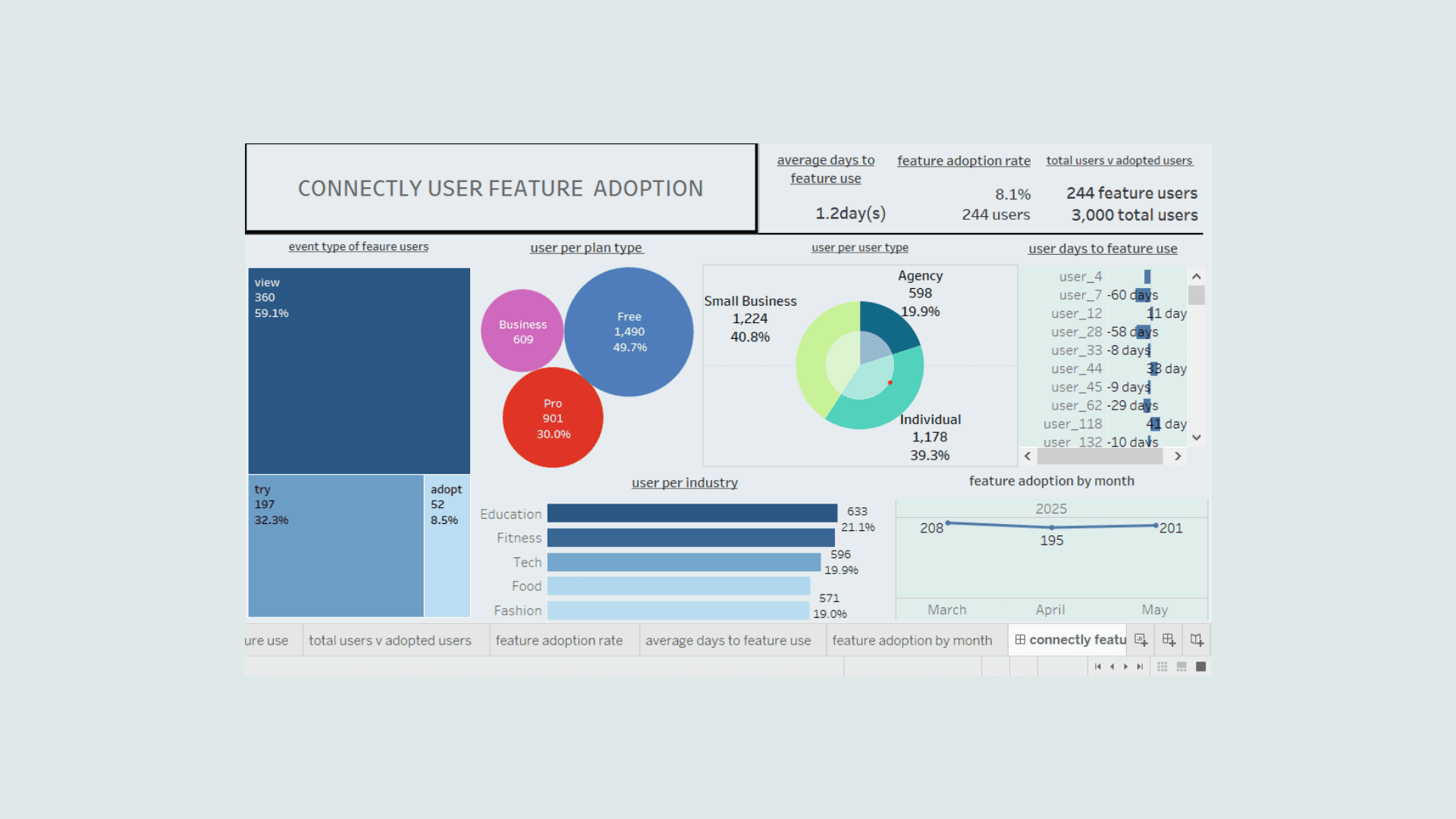Select the 'feature adoption rate' sheet tab
The height and width of the screenshot is (819, 1456).
563,639
